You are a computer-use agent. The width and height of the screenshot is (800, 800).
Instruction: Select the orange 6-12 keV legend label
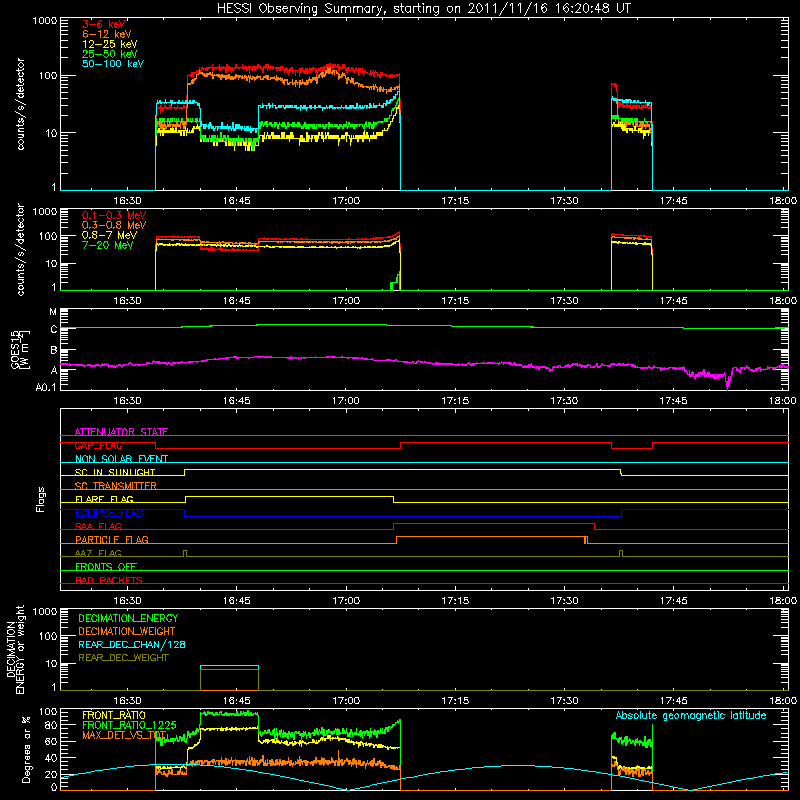click(x=107, y=34)
